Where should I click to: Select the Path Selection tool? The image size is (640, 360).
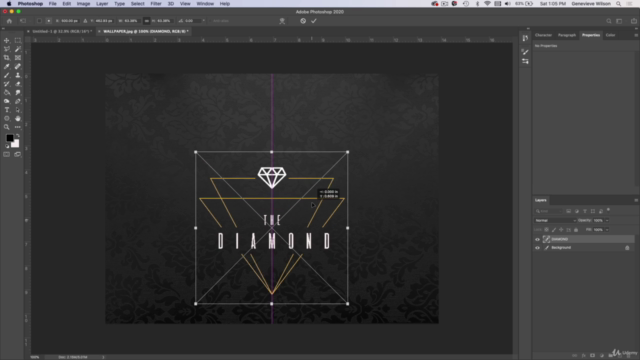[18, 110]
